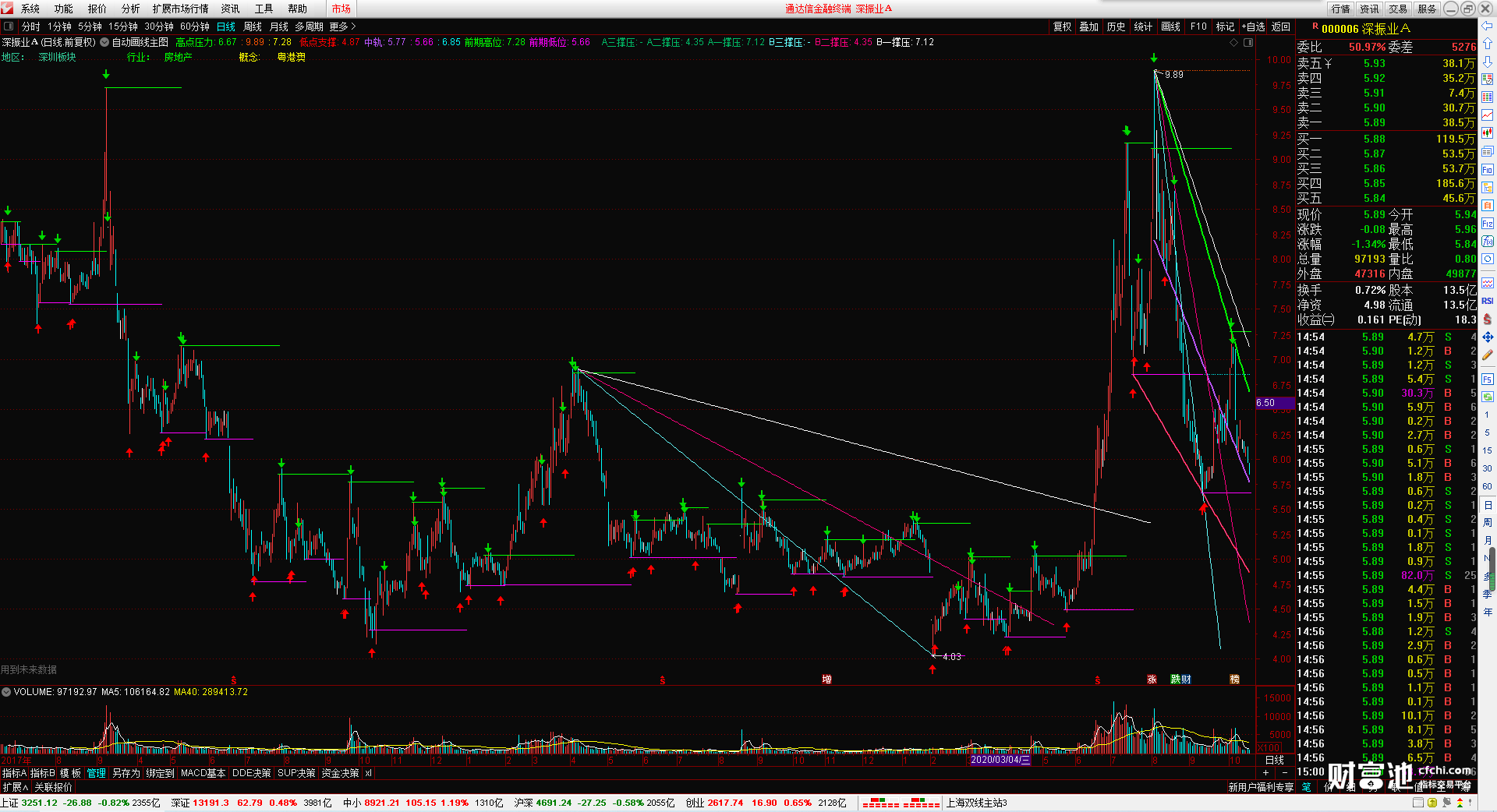Open the 帮助 menu

click(x=298, y=9)
